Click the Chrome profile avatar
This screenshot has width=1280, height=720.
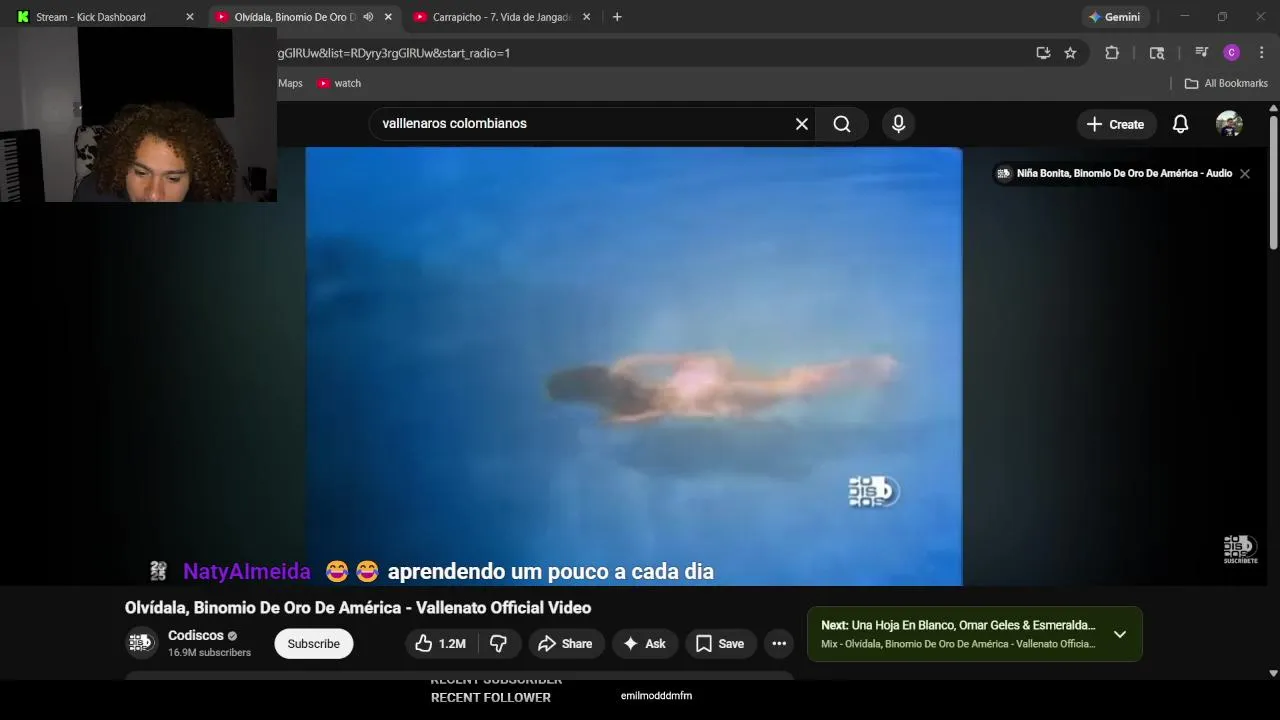1231,53
